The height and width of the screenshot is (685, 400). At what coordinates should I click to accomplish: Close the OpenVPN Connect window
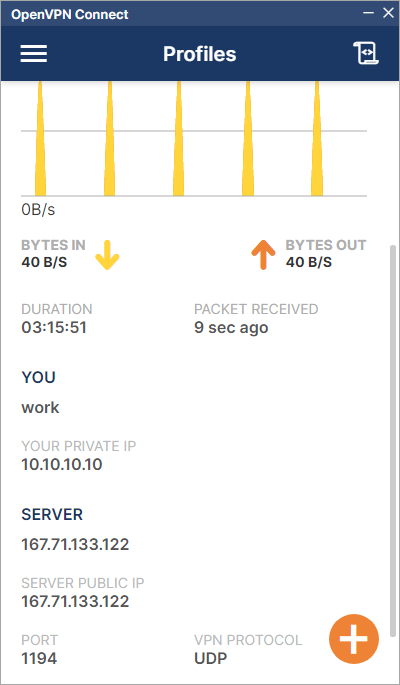[x=388, y=13]
